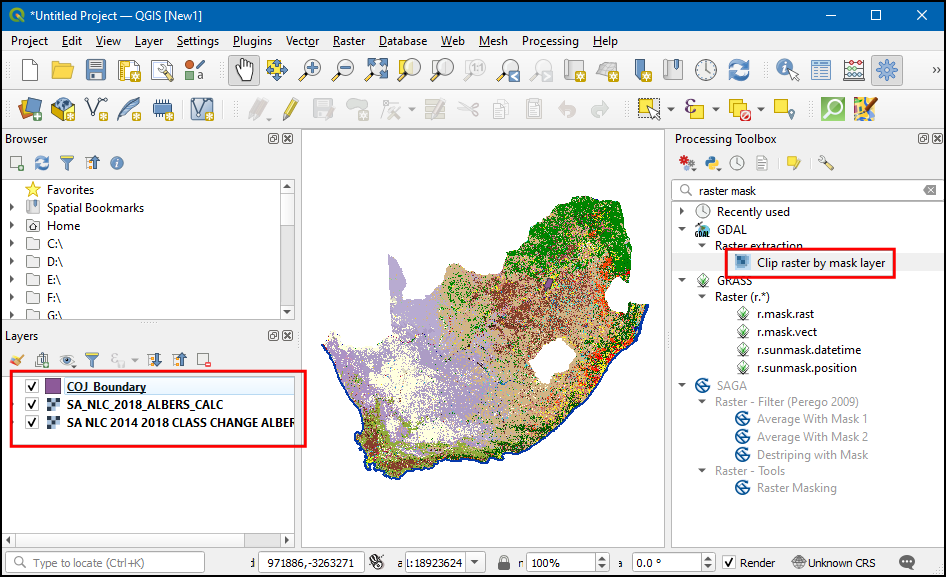Open the Processing Toolbox history clock icon

point(737,163)
